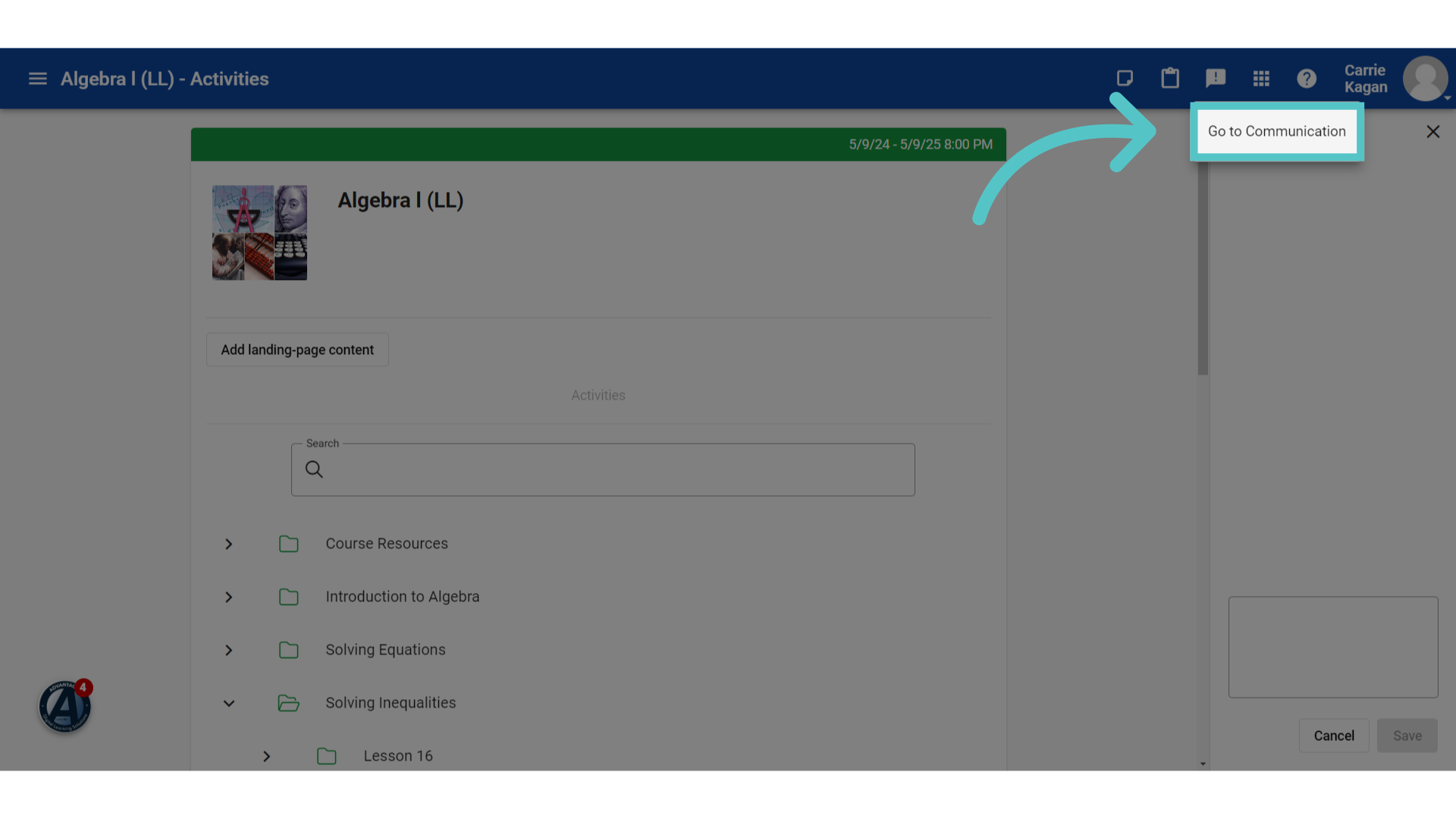The image size is (1456, 819).
Task: Select the Introduction to Algebra label
Action: tap(403, 597)
